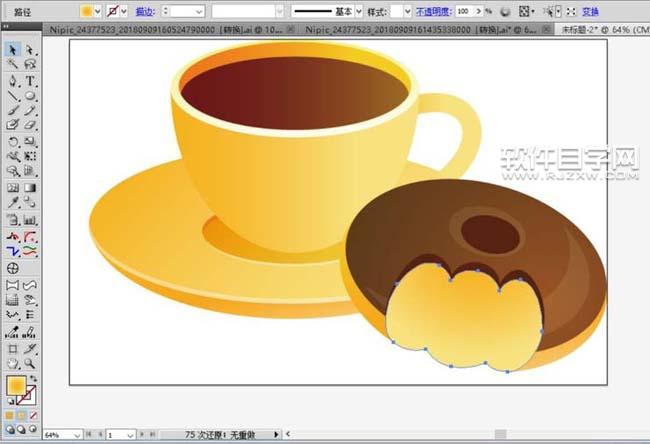This screenshot has width=650, height=444.
Task: Pick the Eyedropper tool
Action: (12, 202)
